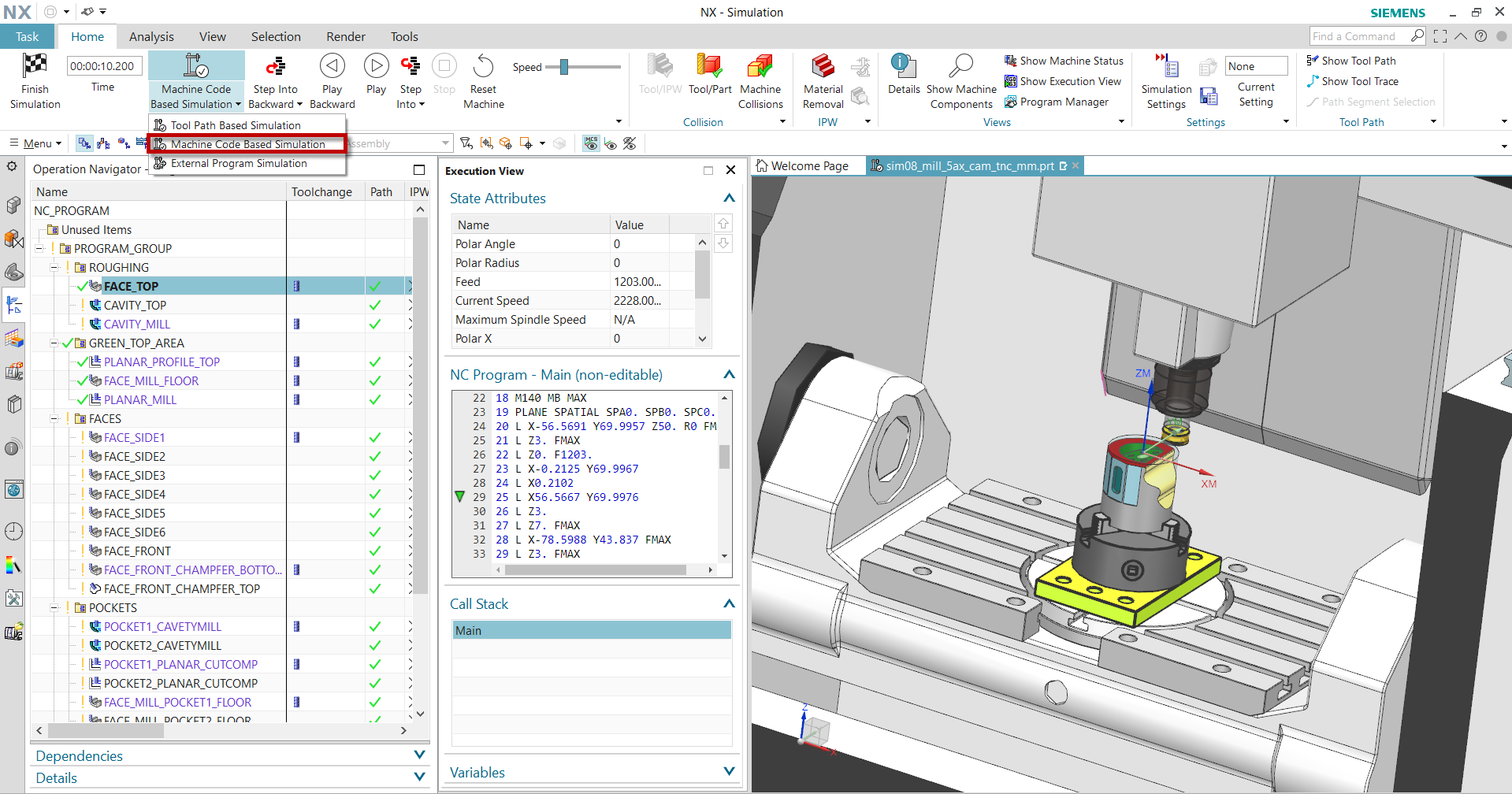Toggle Show Tool Path option
Image resolution: width=1512 pixels, height=794 pixels.
tap(1358, 61)
